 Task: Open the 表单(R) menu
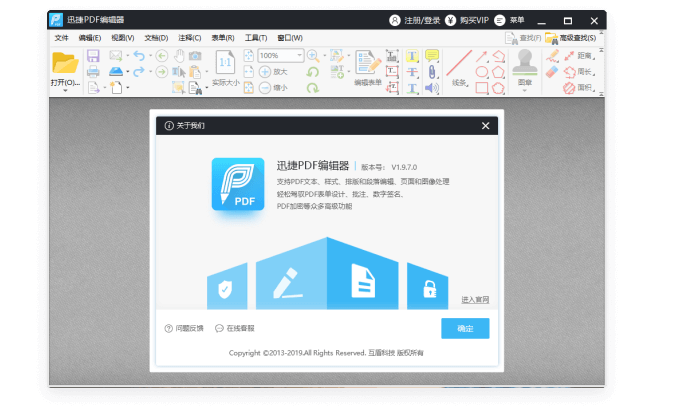point(222,38)
